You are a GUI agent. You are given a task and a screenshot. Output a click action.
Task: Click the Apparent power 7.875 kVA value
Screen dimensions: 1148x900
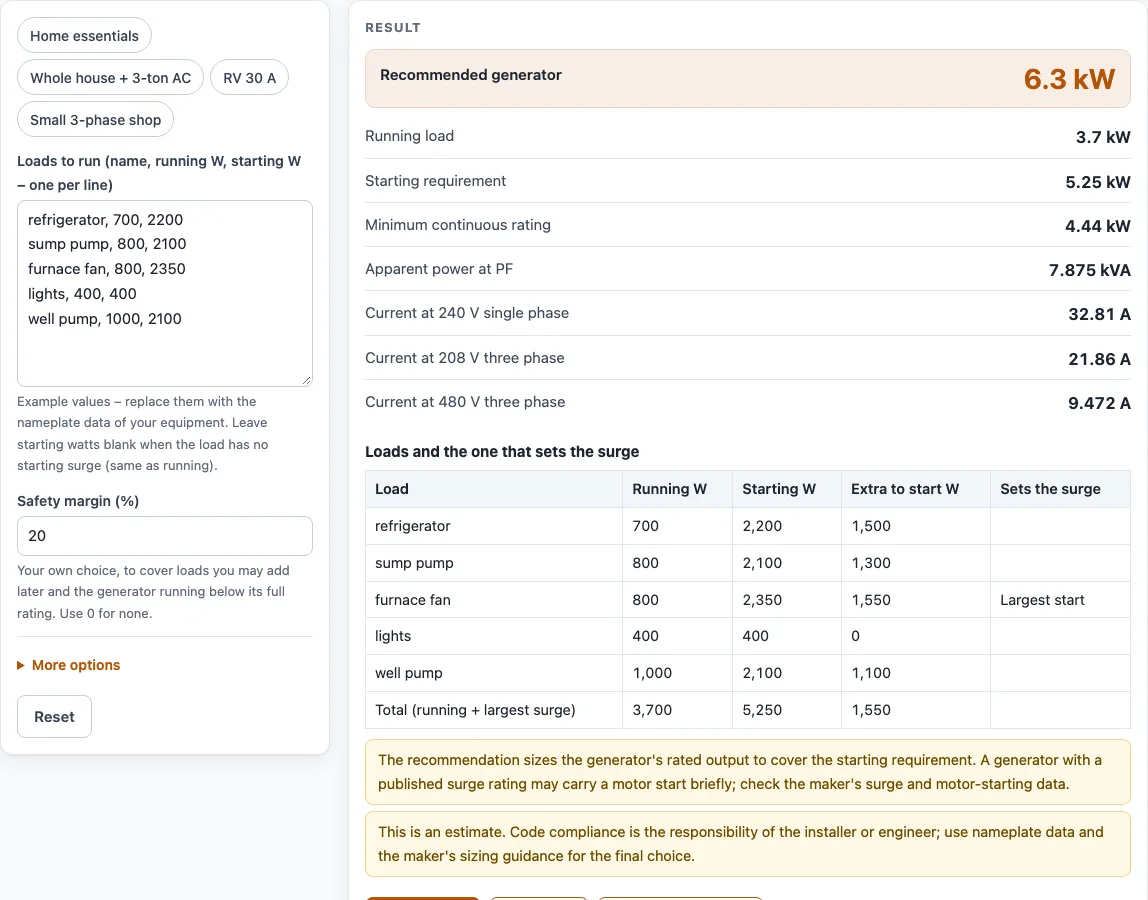[1089, 270]
